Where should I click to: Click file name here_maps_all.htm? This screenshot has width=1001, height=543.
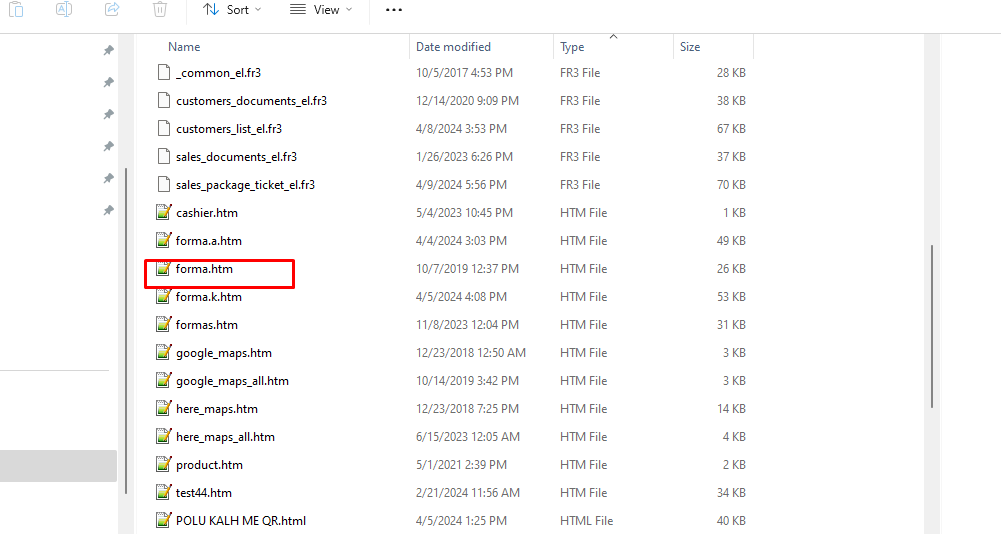coord(225,437)
